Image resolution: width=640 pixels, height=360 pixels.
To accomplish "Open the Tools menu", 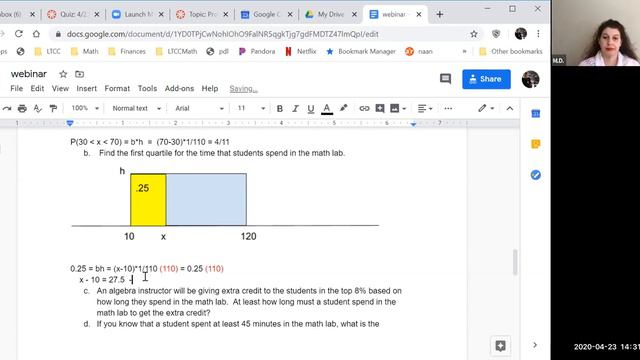I will [147, 89].
